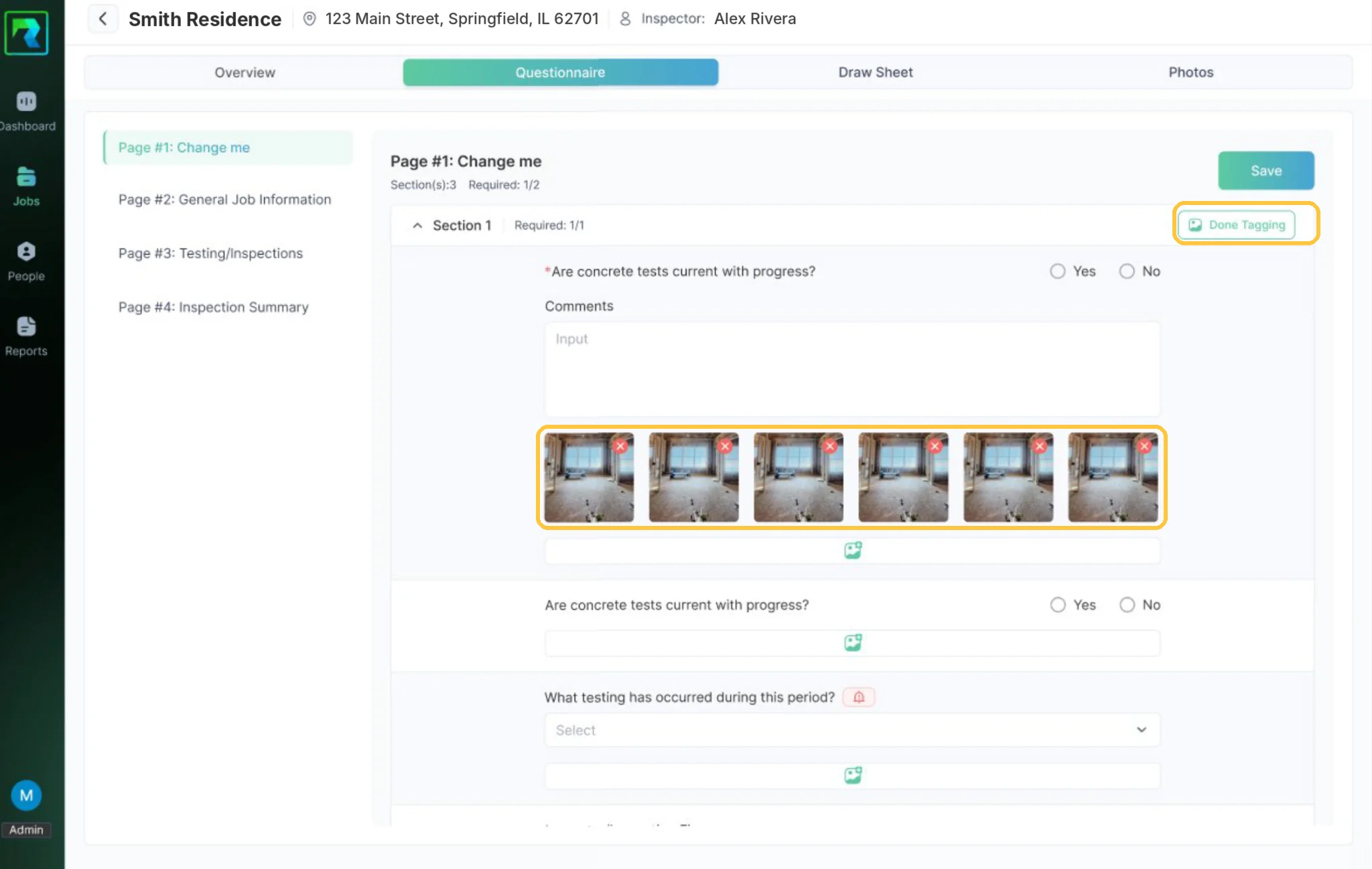Click the back arrow beside Smith Residence
The image size is (1372, 869).
tap(102, 19)
